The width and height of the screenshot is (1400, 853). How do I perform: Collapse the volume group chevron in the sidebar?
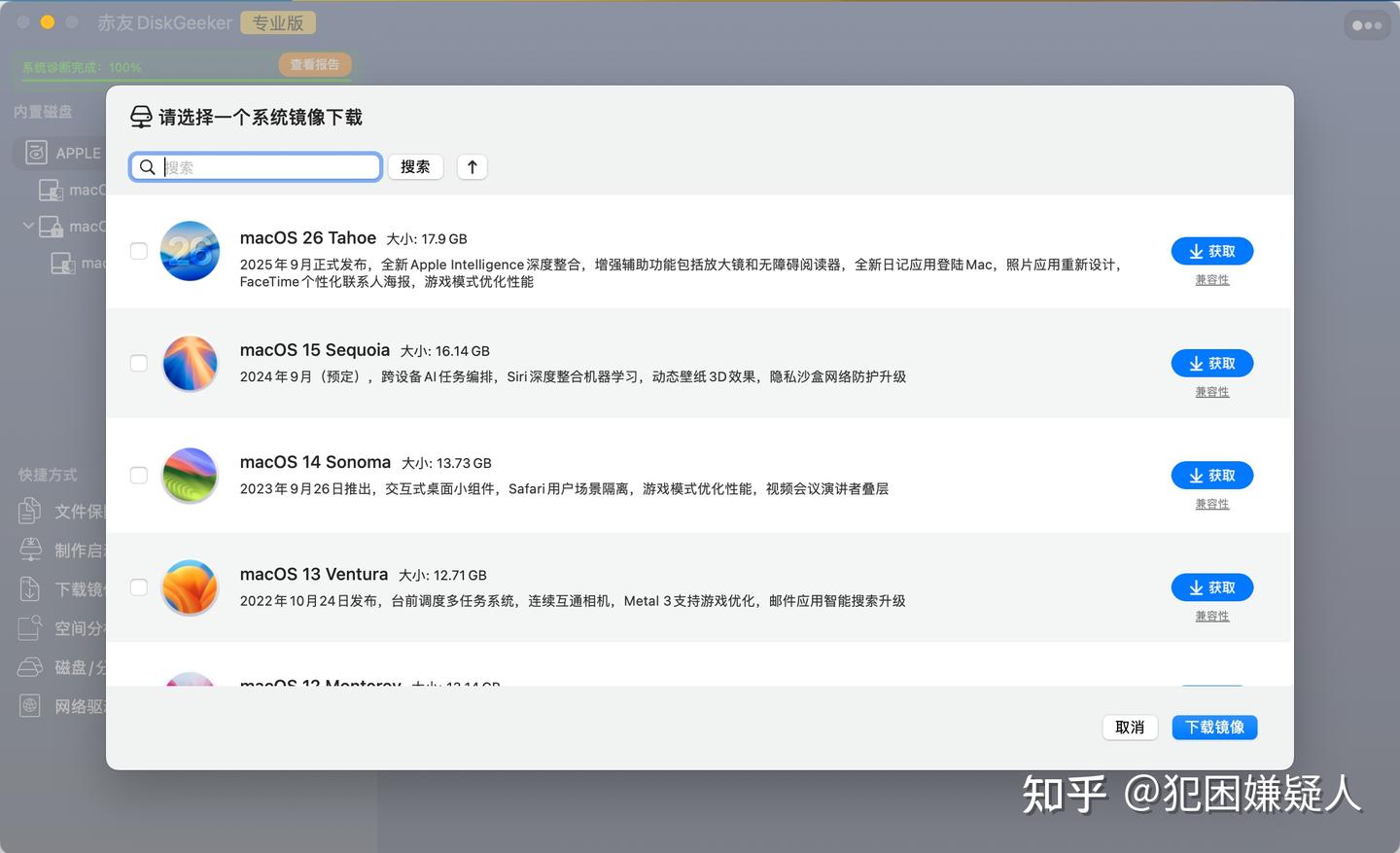28,226
